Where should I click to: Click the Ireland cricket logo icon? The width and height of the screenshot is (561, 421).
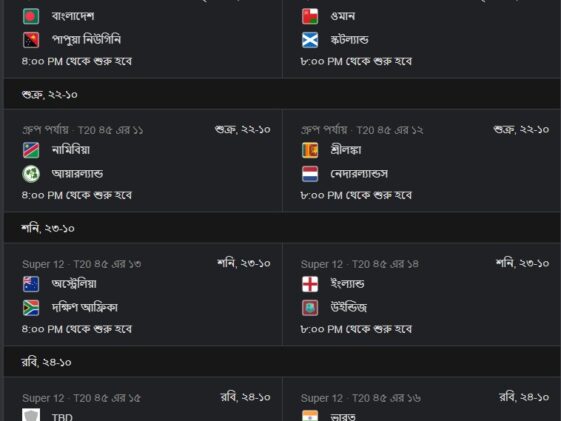(x=31, y=174)
